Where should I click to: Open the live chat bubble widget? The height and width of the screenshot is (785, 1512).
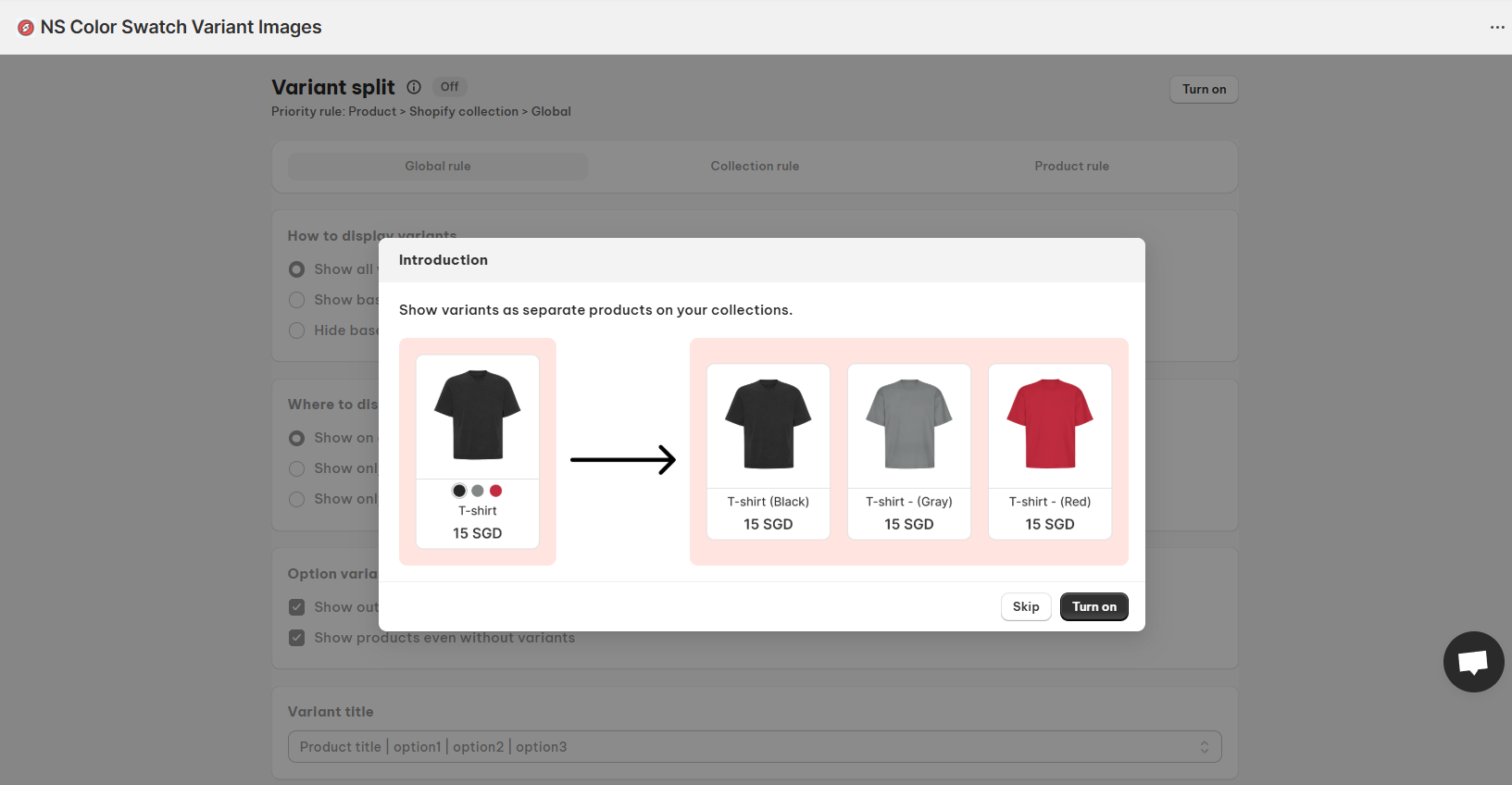click(x=1473, y=662)
